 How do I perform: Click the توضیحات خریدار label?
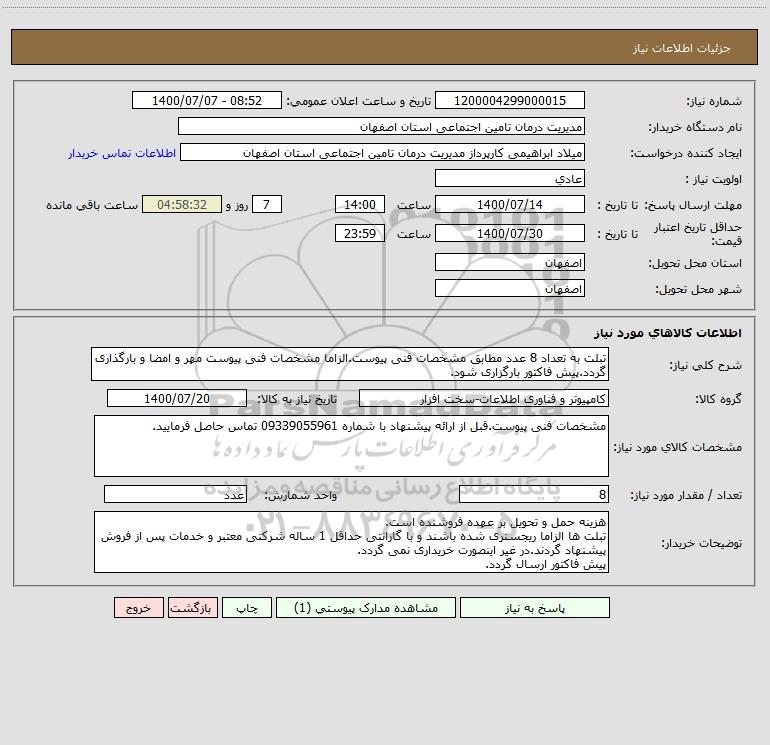[x=701, y=544]
